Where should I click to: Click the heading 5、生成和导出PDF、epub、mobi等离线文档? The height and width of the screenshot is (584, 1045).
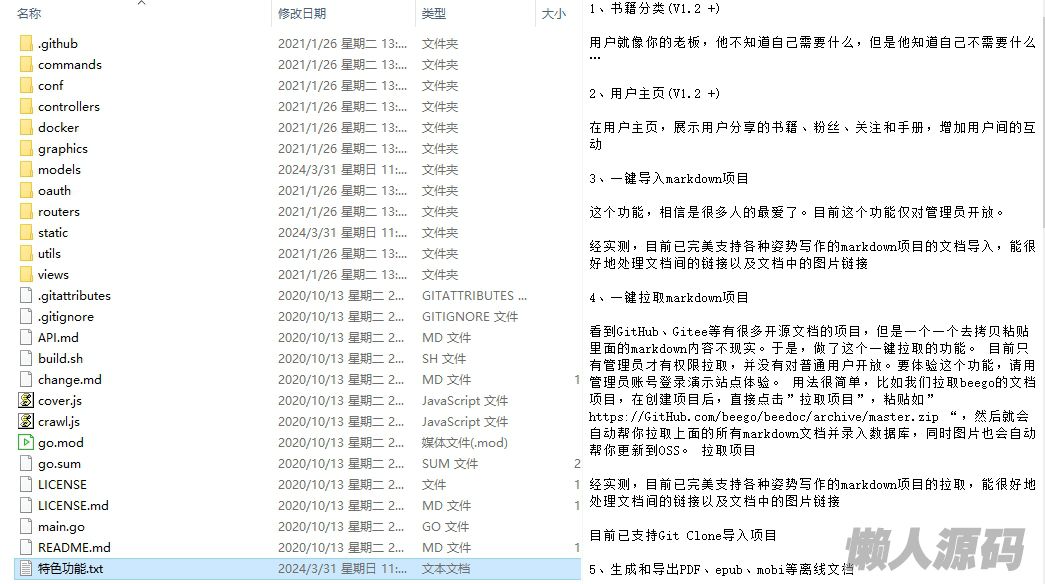721,569
